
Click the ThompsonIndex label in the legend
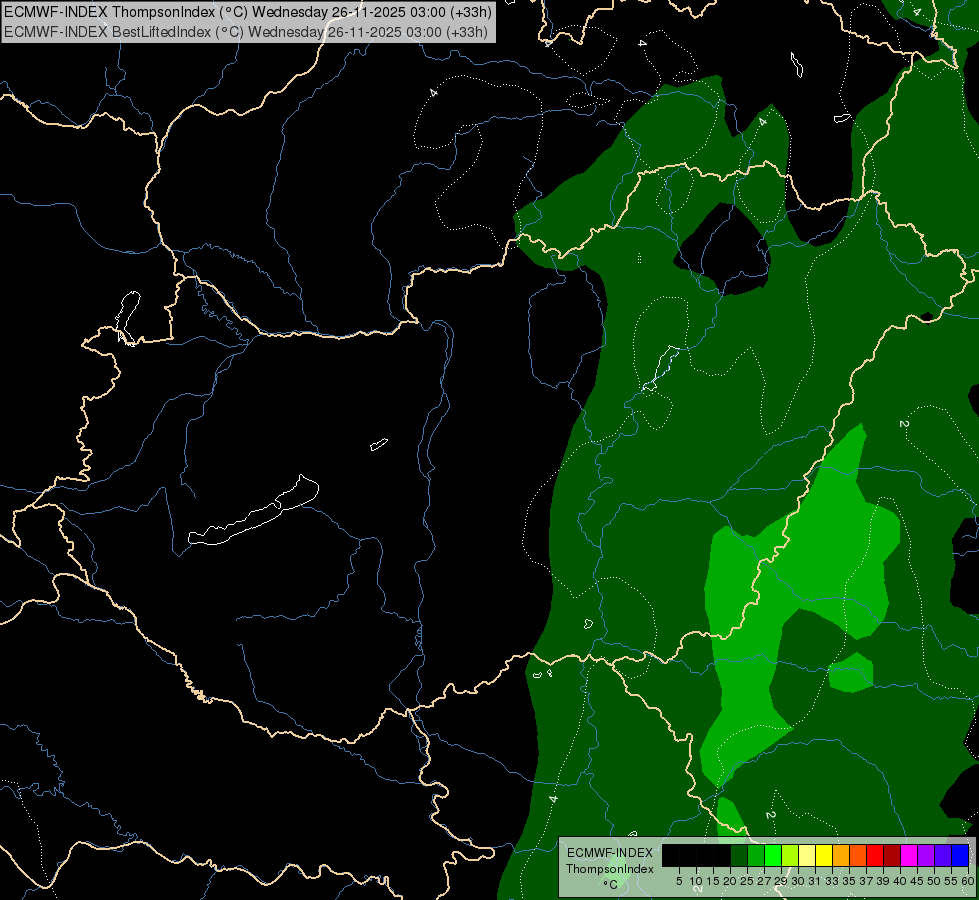[x=609, y=869]
